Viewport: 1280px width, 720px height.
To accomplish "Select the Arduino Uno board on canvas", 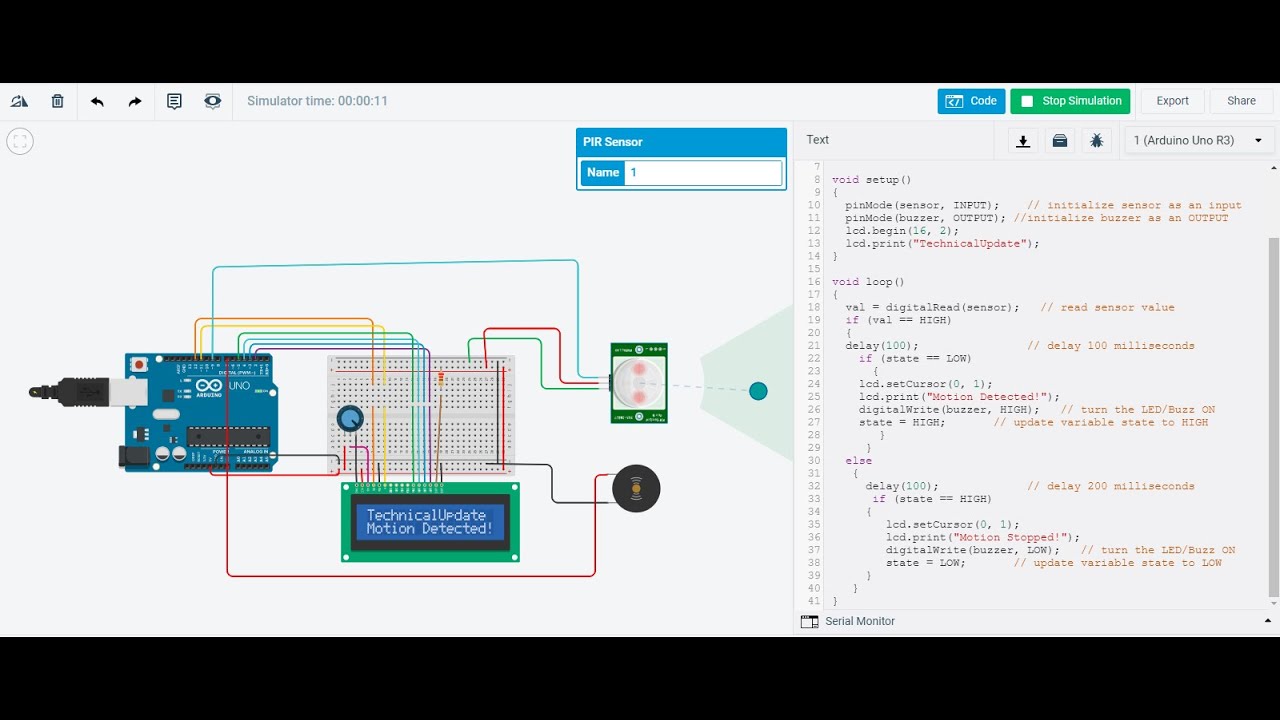I will click(200, 412).
